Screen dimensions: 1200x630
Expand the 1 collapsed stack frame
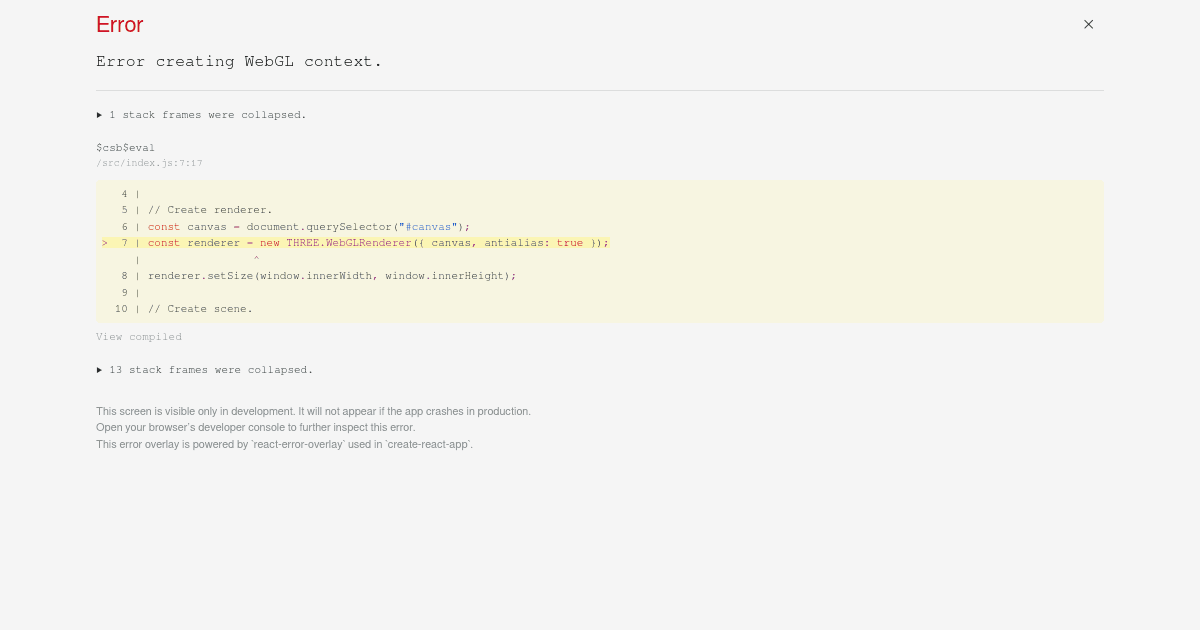[202, 115]
